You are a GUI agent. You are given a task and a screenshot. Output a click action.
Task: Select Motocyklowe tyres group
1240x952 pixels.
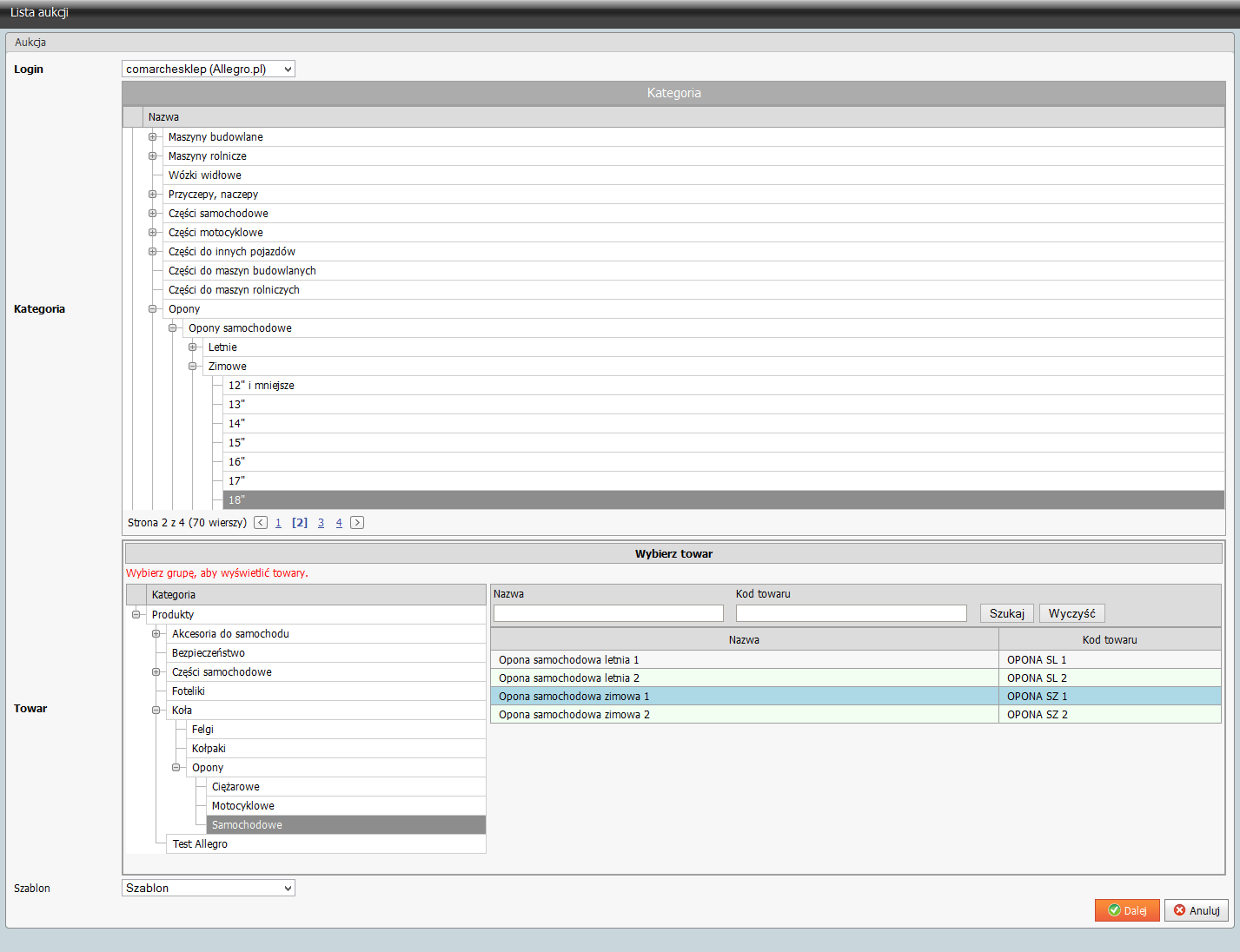click(x=346, y=805)
